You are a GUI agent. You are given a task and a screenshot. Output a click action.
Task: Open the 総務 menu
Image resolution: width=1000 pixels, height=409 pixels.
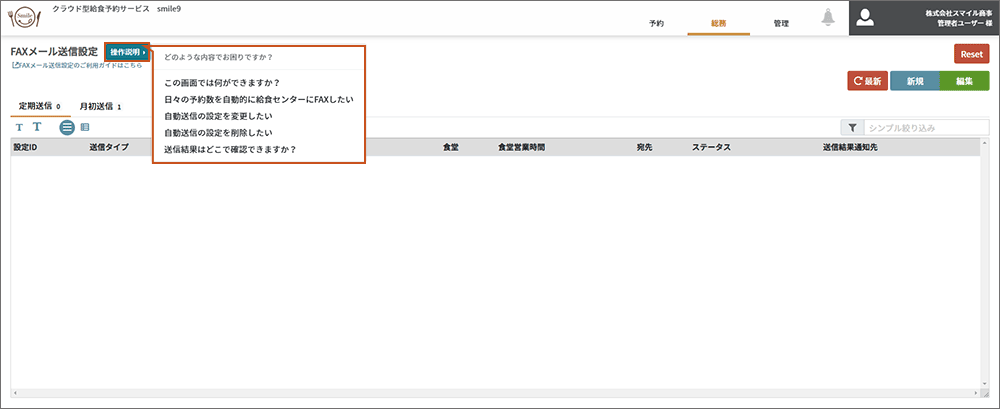719,24
